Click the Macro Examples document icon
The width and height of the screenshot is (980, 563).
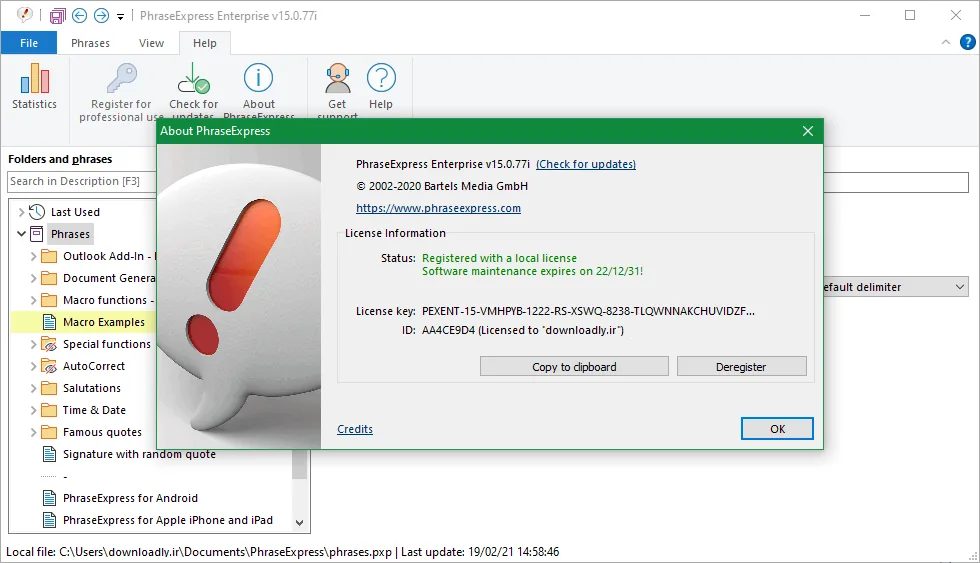pos(49,322)
